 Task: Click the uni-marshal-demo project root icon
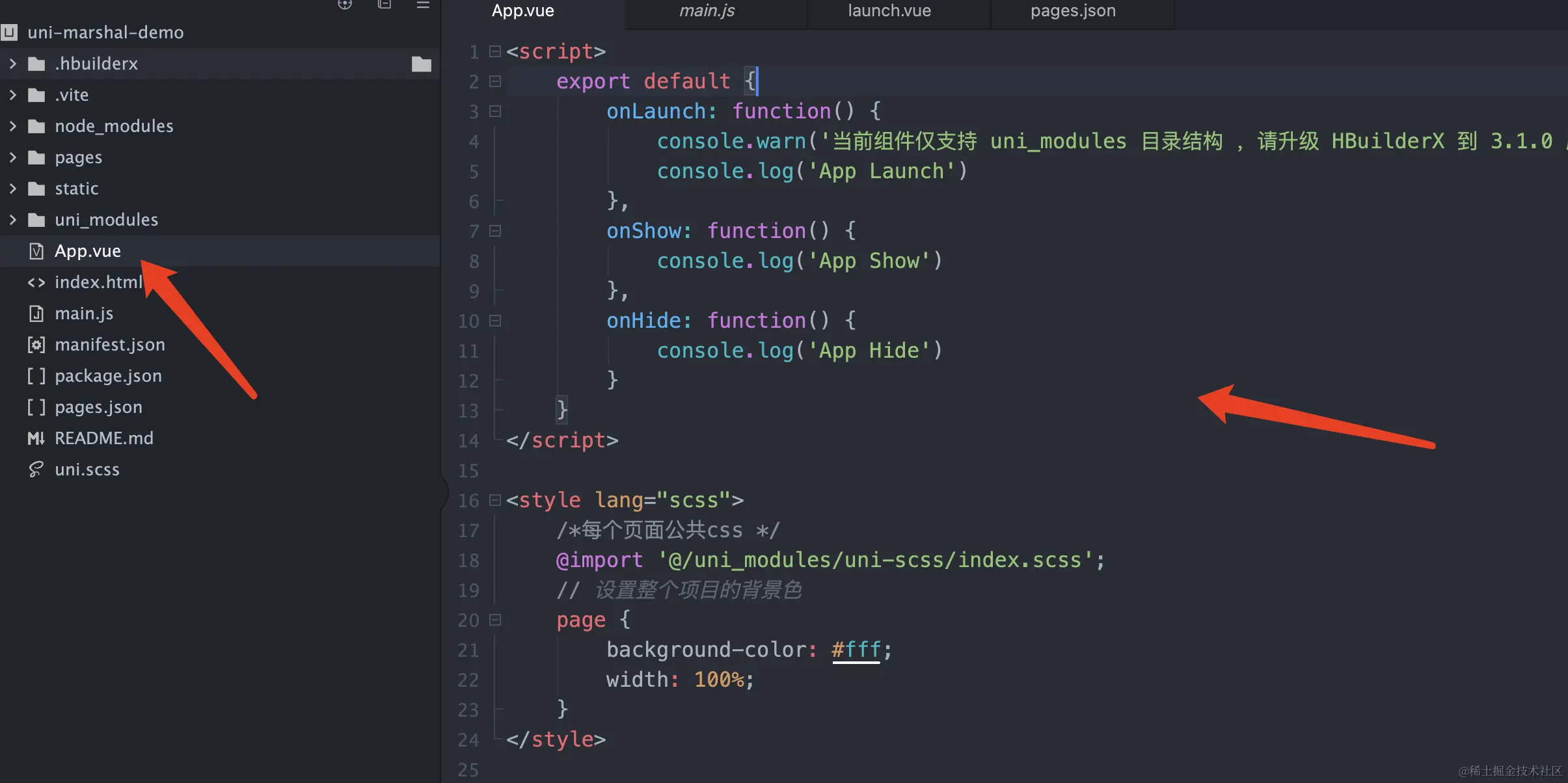pos(10,32)
